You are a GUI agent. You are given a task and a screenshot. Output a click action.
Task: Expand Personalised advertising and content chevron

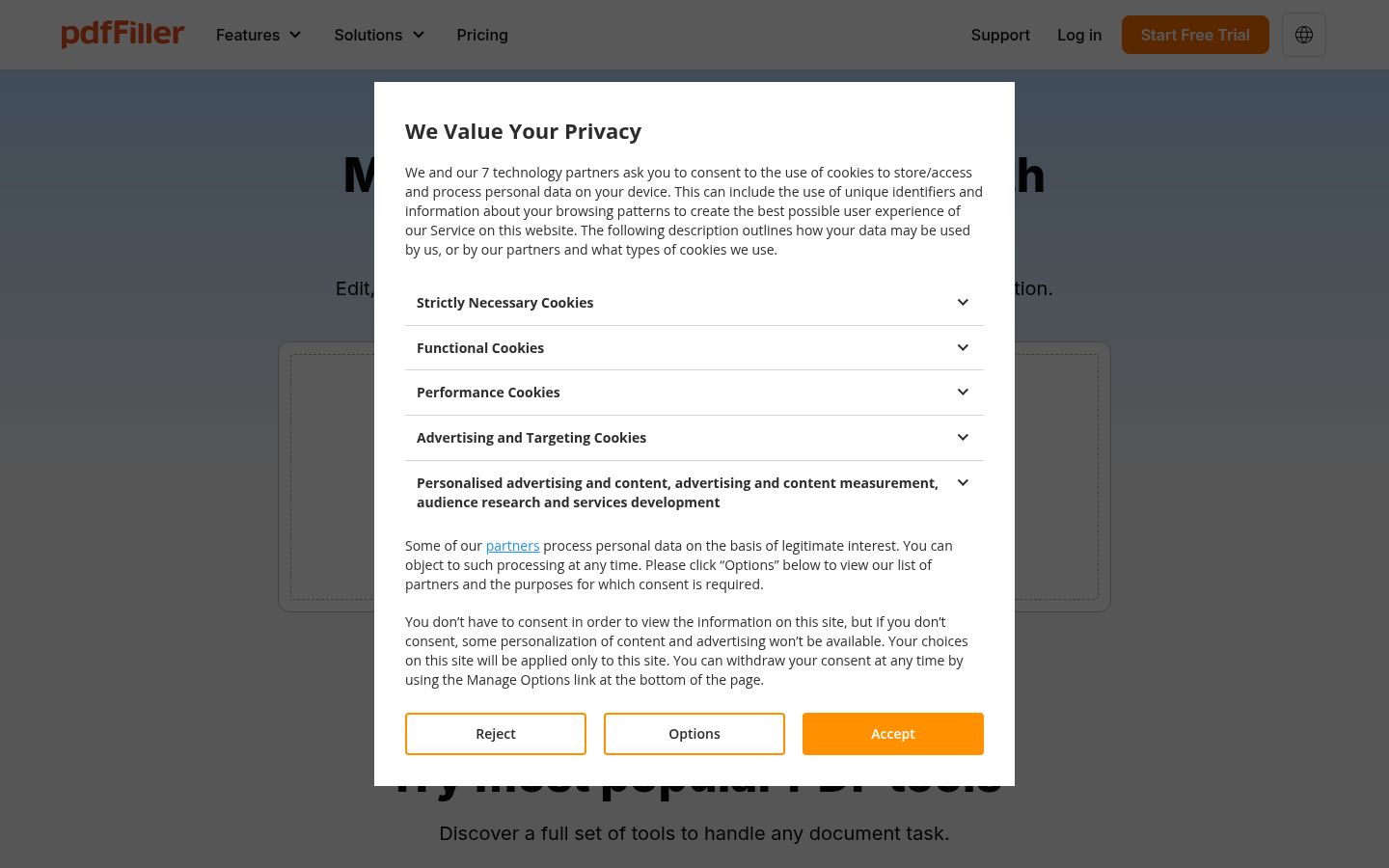point(963,483)
